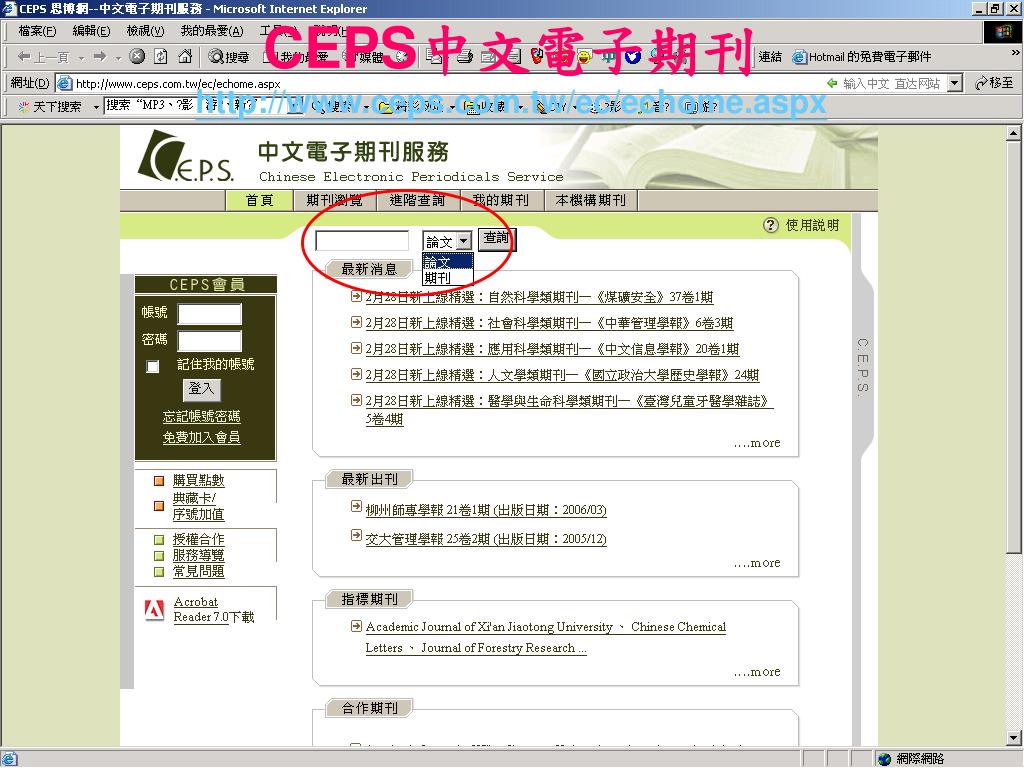Click the 帳號 account input field

click(x=210, y=313)
